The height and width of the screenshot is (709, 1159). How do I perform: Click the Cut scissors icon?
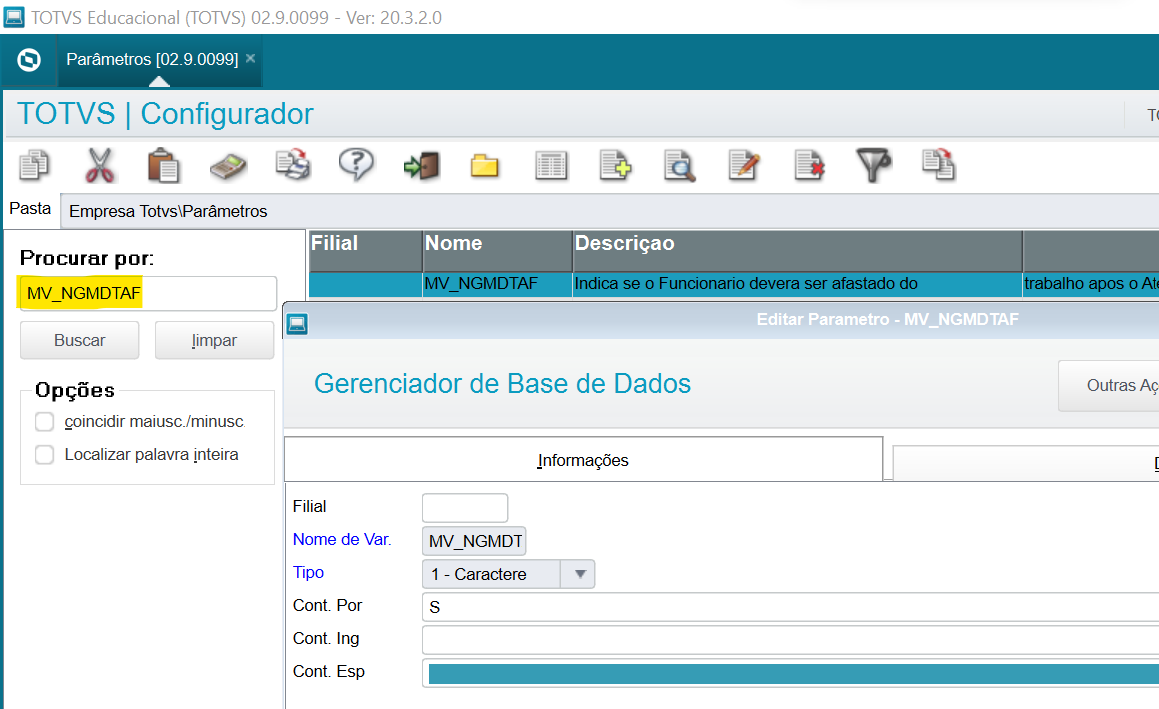pyautogui.click(x=99, y=165)
